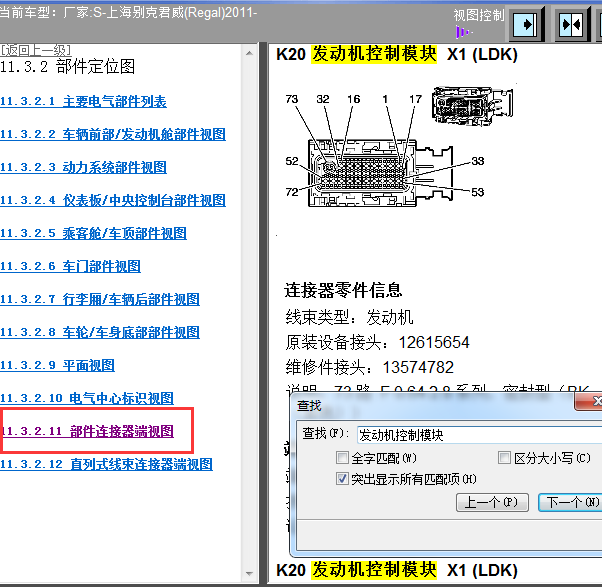Click 上一个 button in find dialog

pos(492,503)
